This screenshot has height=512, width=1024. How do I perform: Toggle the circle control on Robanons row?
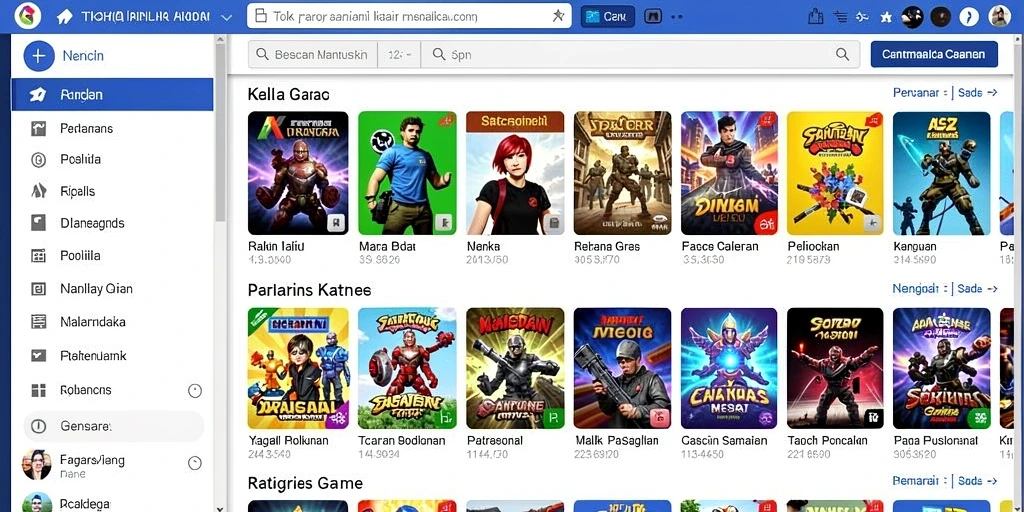coord(195,391)
